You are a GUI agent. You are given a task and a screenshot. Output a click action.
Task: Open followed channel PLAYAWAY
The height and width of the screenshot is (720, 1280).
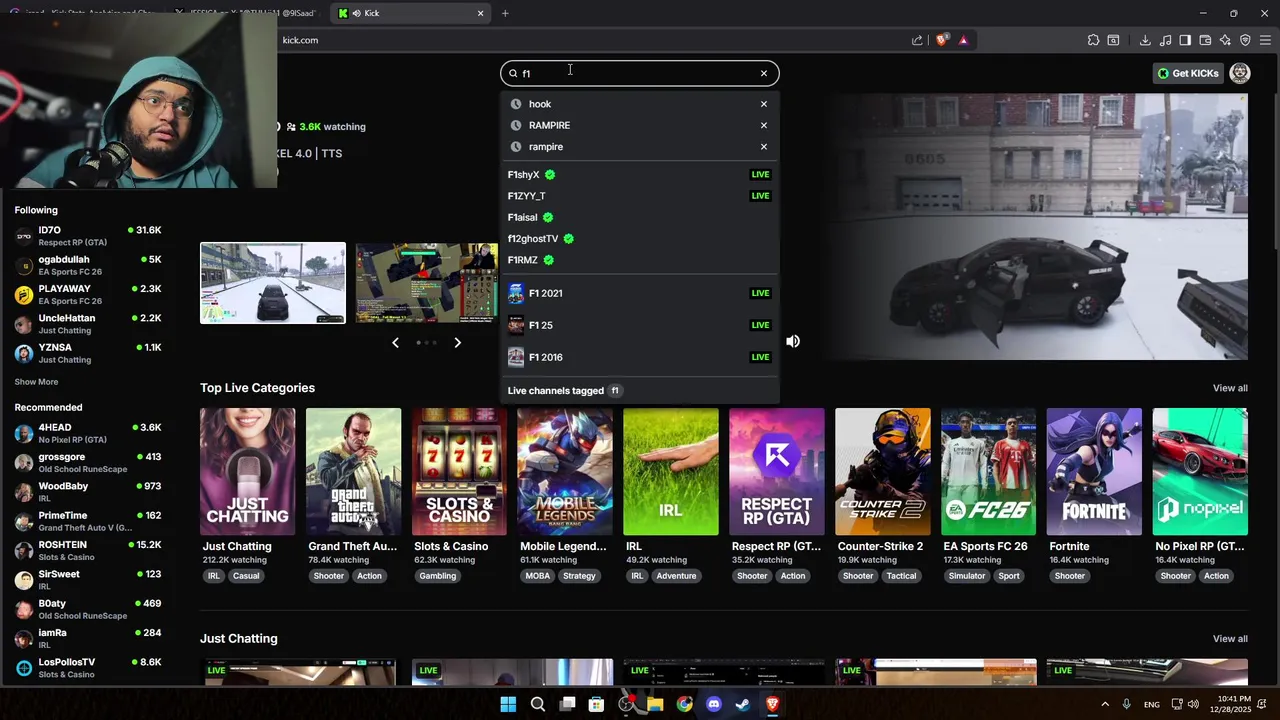(88, 294)
